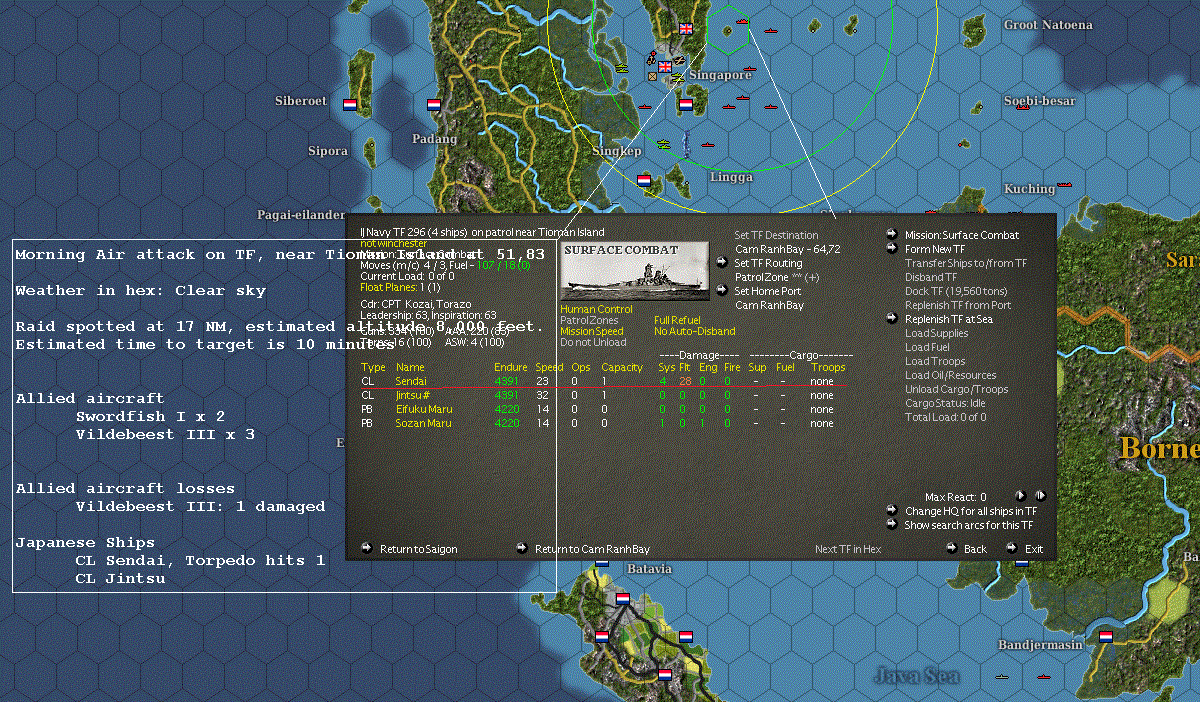This screenshot has width=1200, height=702.
Task: Click Dock TF (19,560 tons) option
Action: (956, 291)
